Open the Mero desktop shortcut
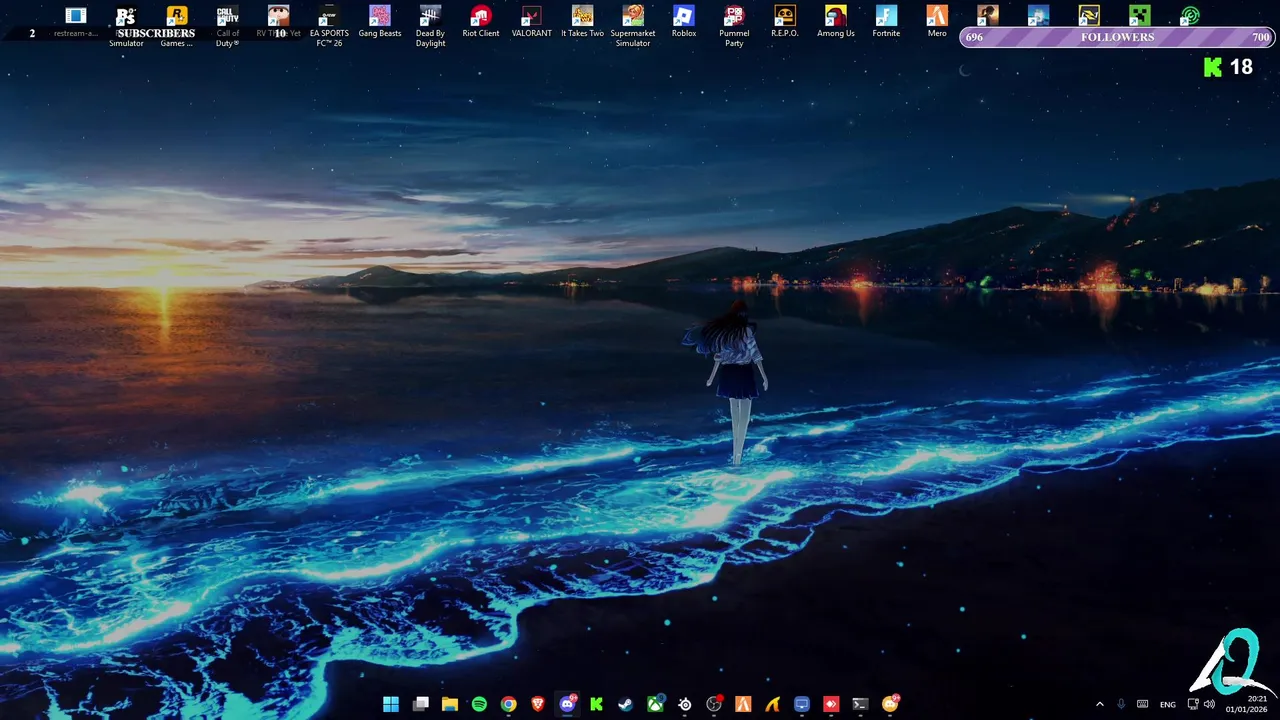Screen dimensions: 1280x720 (x=937, y=22)
